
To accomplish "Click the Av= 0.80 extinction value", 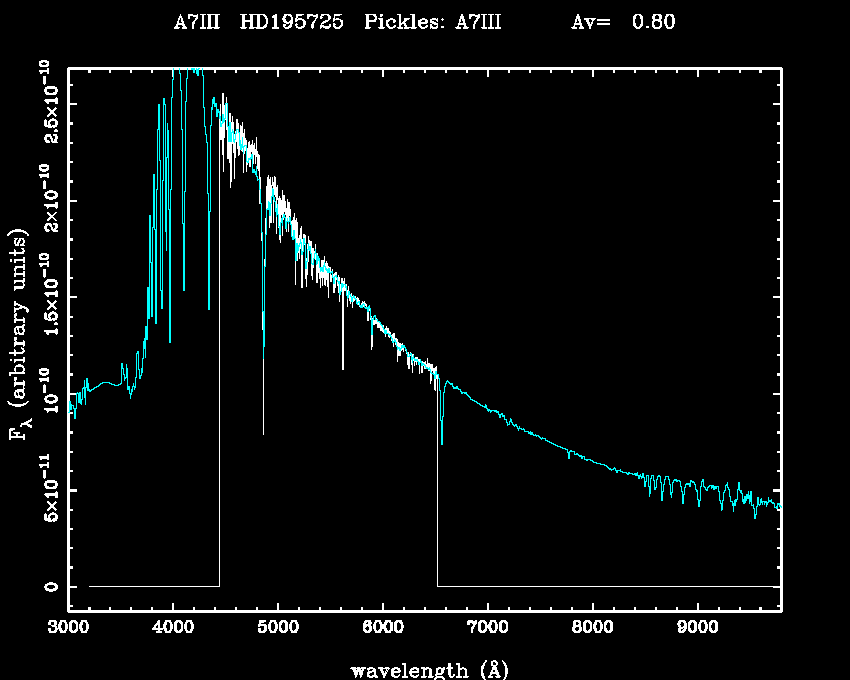I will point(623,23).
